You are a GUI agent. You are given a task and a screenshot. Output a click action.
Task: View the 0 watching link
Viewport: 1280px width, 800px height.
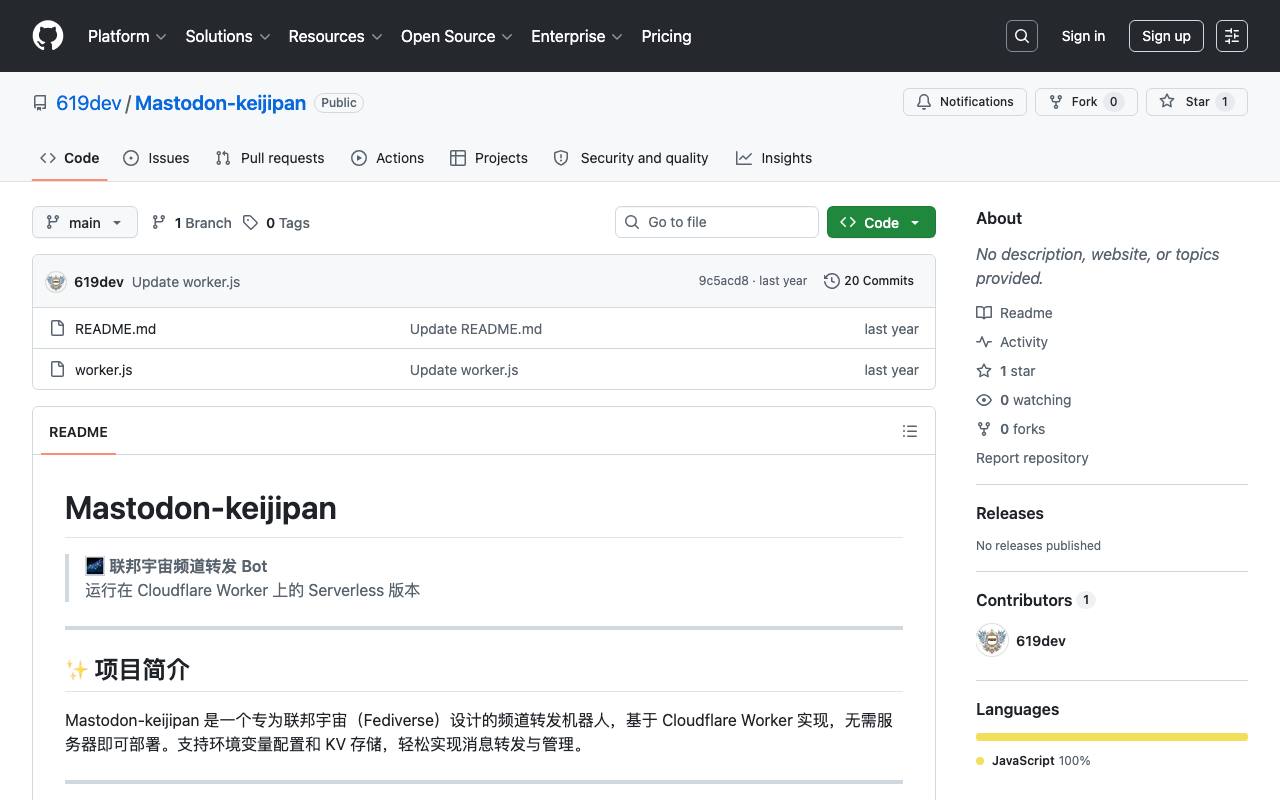(x=1024, y=400)
